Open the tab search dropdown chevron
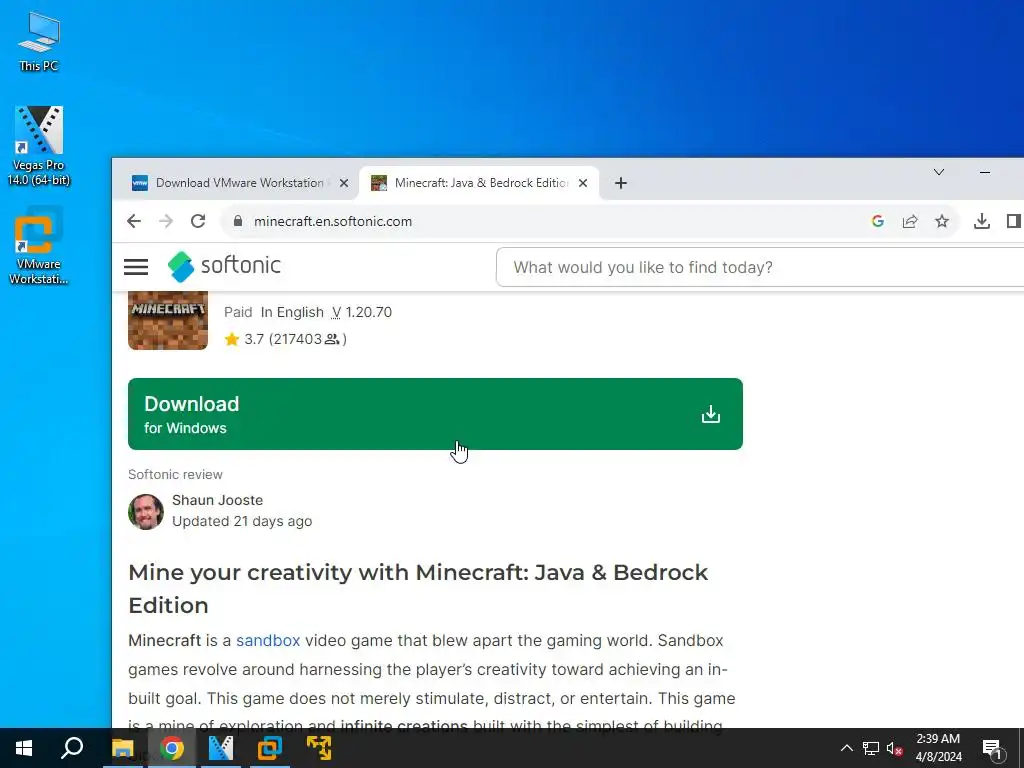 938,172
